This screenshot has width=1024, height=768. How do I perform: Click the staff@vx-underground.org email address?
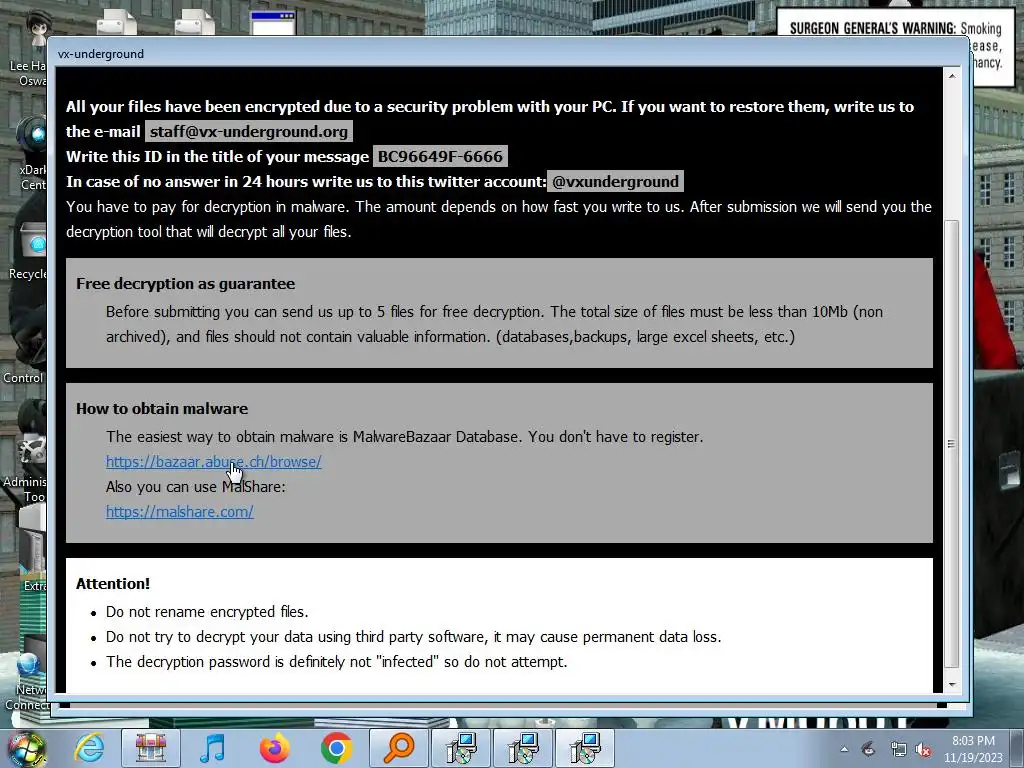(249, 131)
